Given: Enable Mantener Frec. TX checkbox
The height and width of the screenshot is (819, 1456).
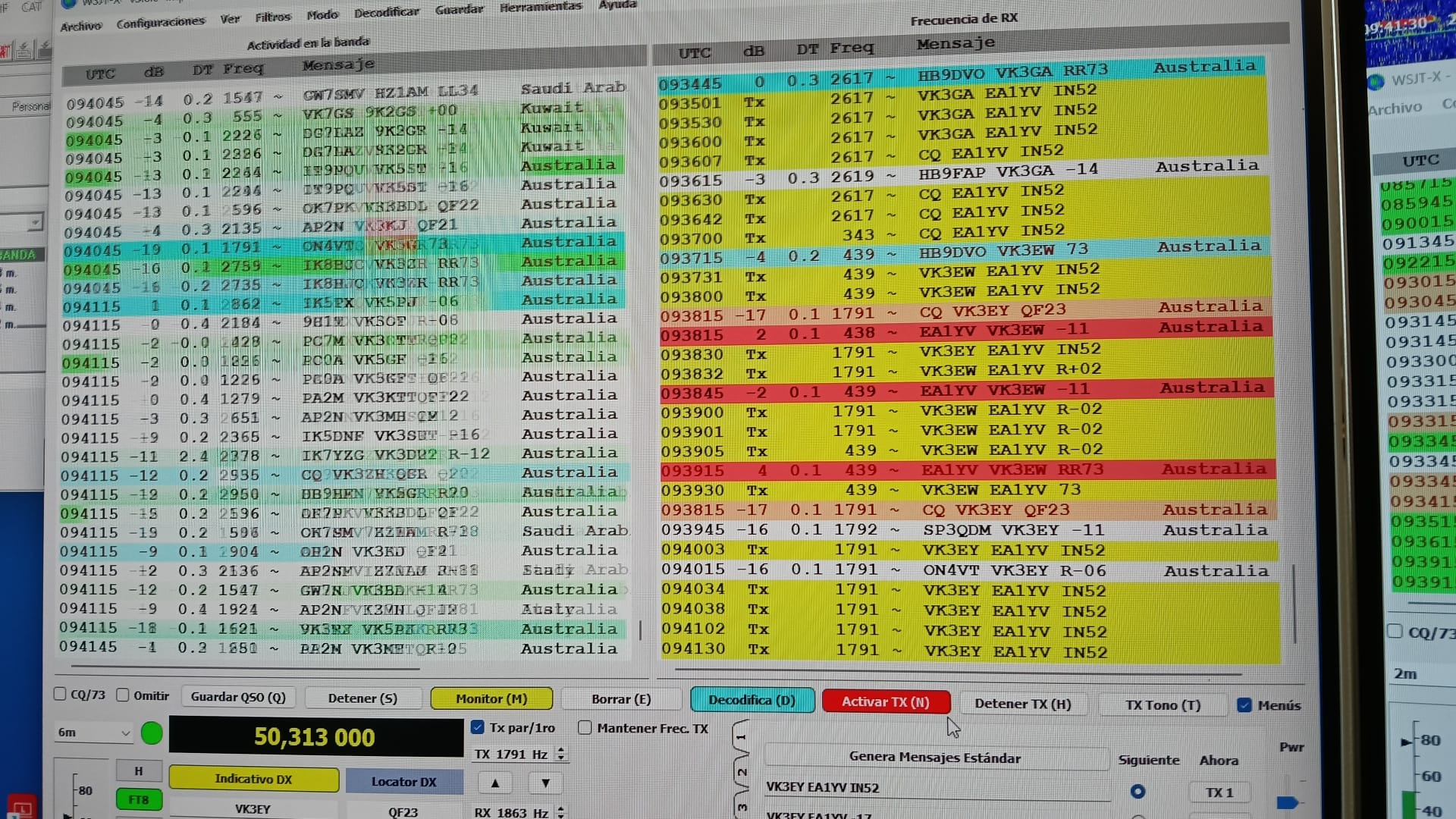Looking at the screenshot, I should (x=585, y=728).
